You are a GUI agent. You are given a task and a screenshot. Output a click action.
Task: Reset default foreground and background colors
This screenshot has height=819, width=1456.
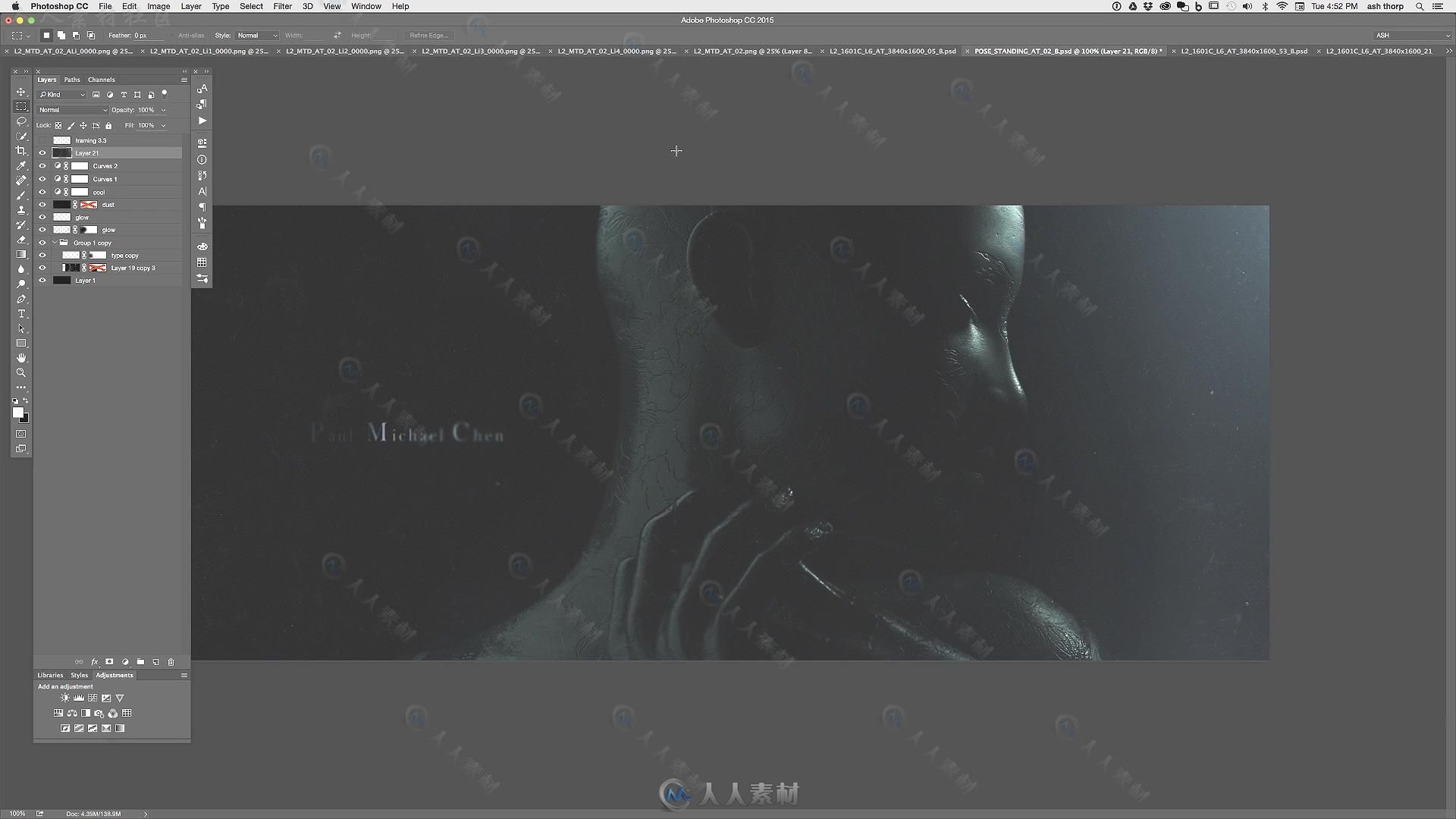tap(15, 400)
